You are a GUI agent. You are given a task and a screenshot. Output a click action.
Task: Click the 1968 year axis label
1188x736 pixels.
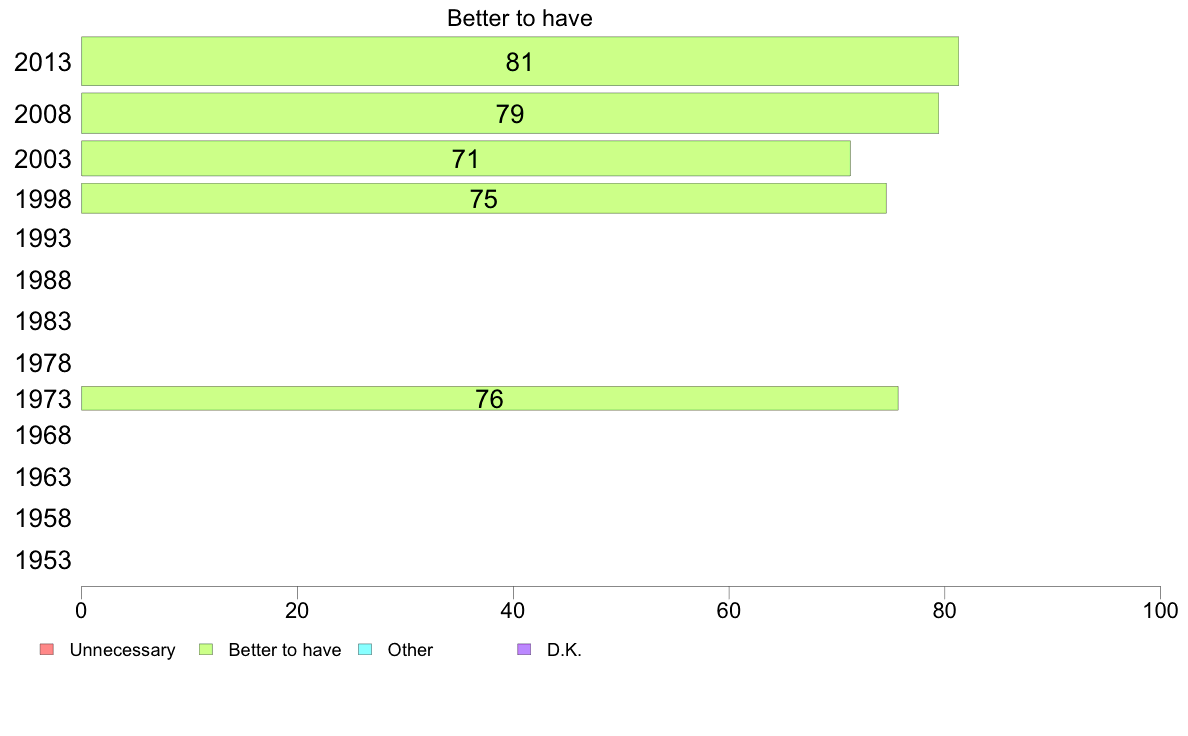[x=43, y=436]
